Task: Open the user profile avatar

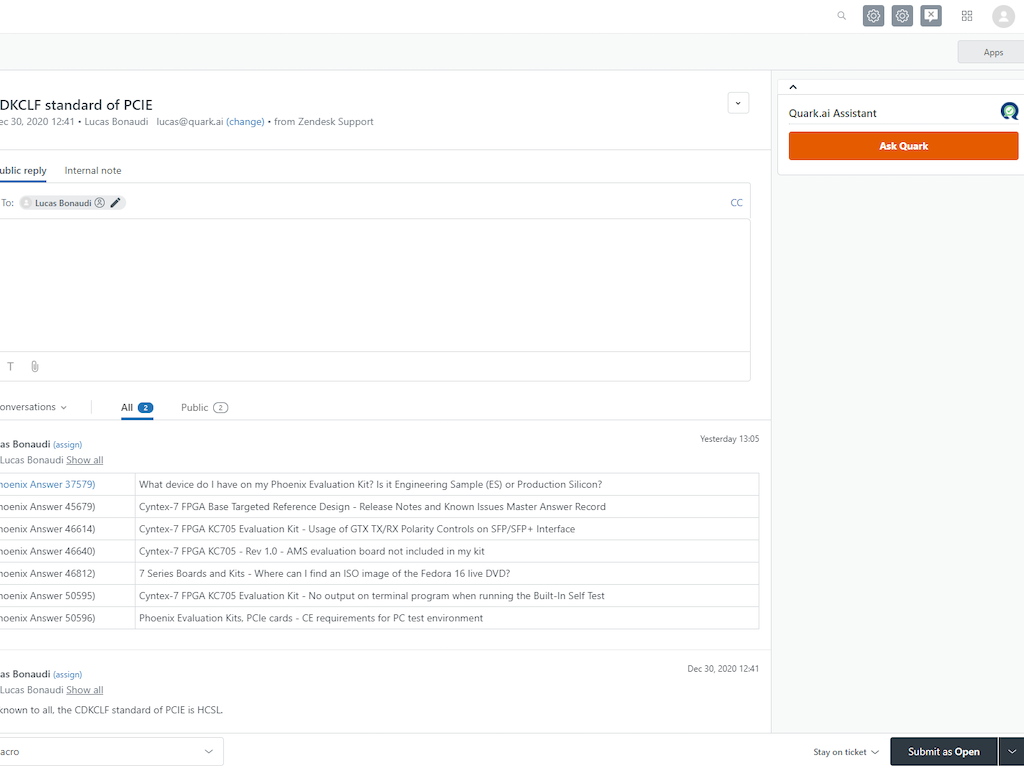Action: [x=1003, y=16]
